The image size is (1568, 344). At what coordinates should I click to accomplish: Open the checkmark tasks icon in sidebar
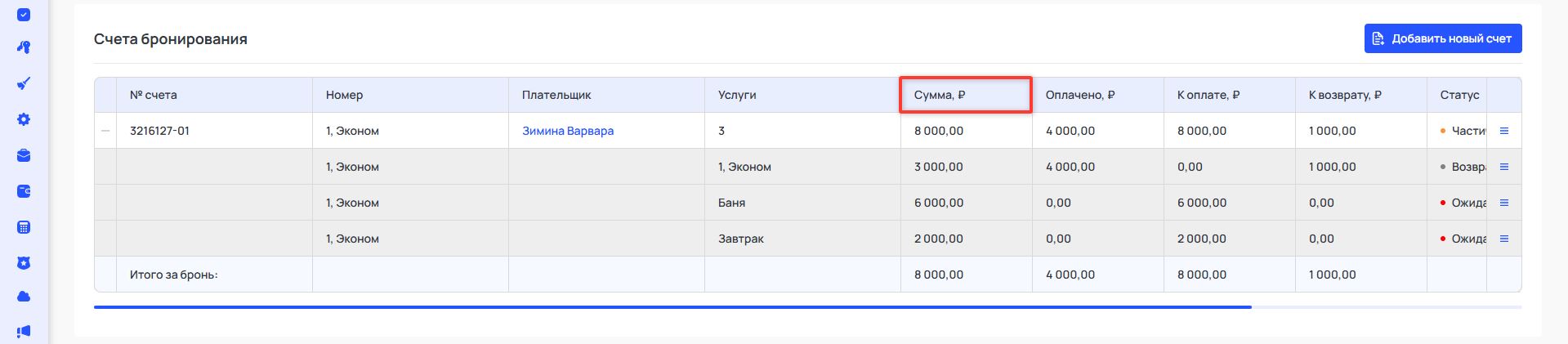[x=24, y=15]
